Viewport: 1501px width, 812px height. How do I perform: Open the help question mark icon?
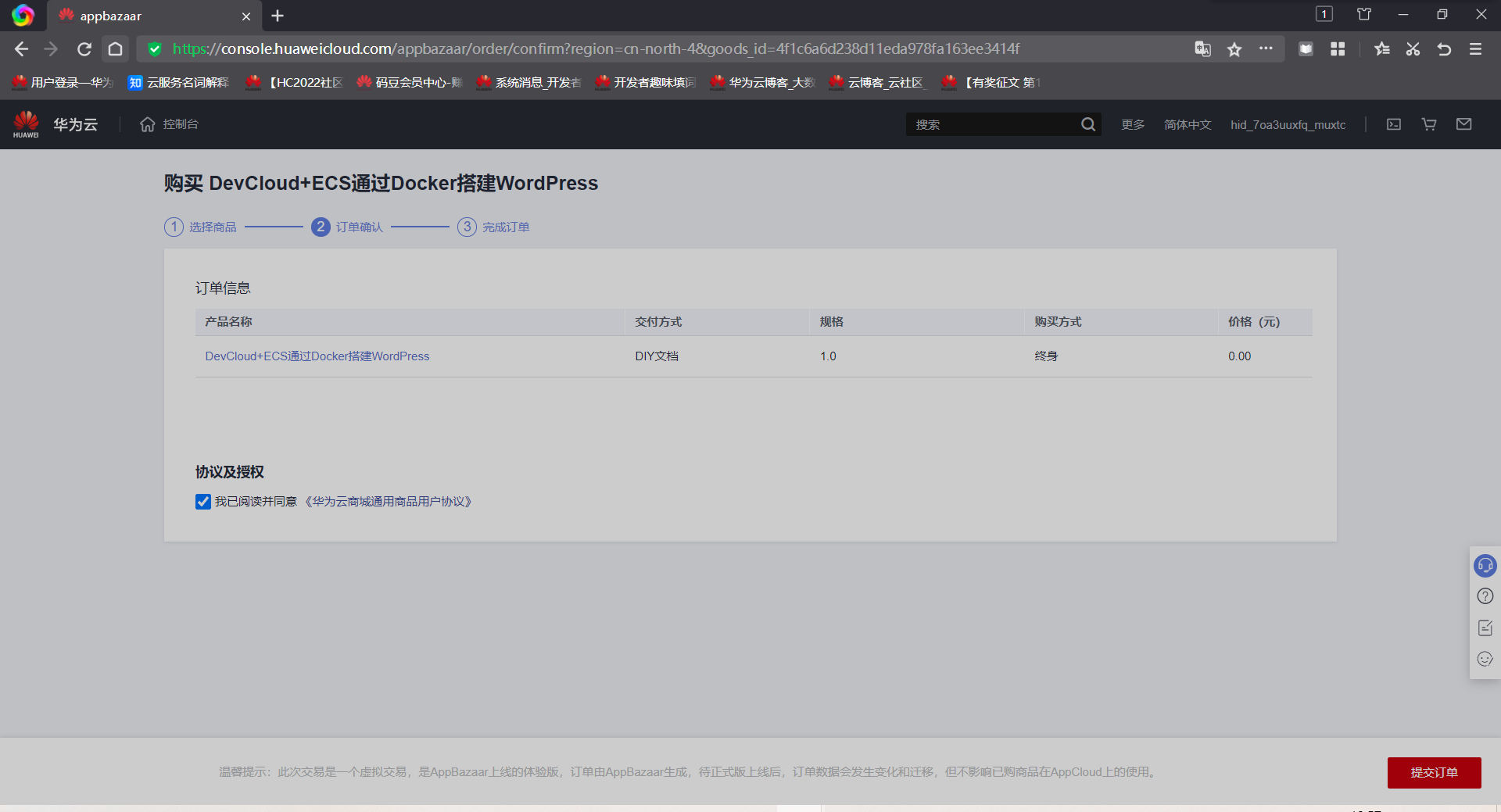(x=1485, y=596)
